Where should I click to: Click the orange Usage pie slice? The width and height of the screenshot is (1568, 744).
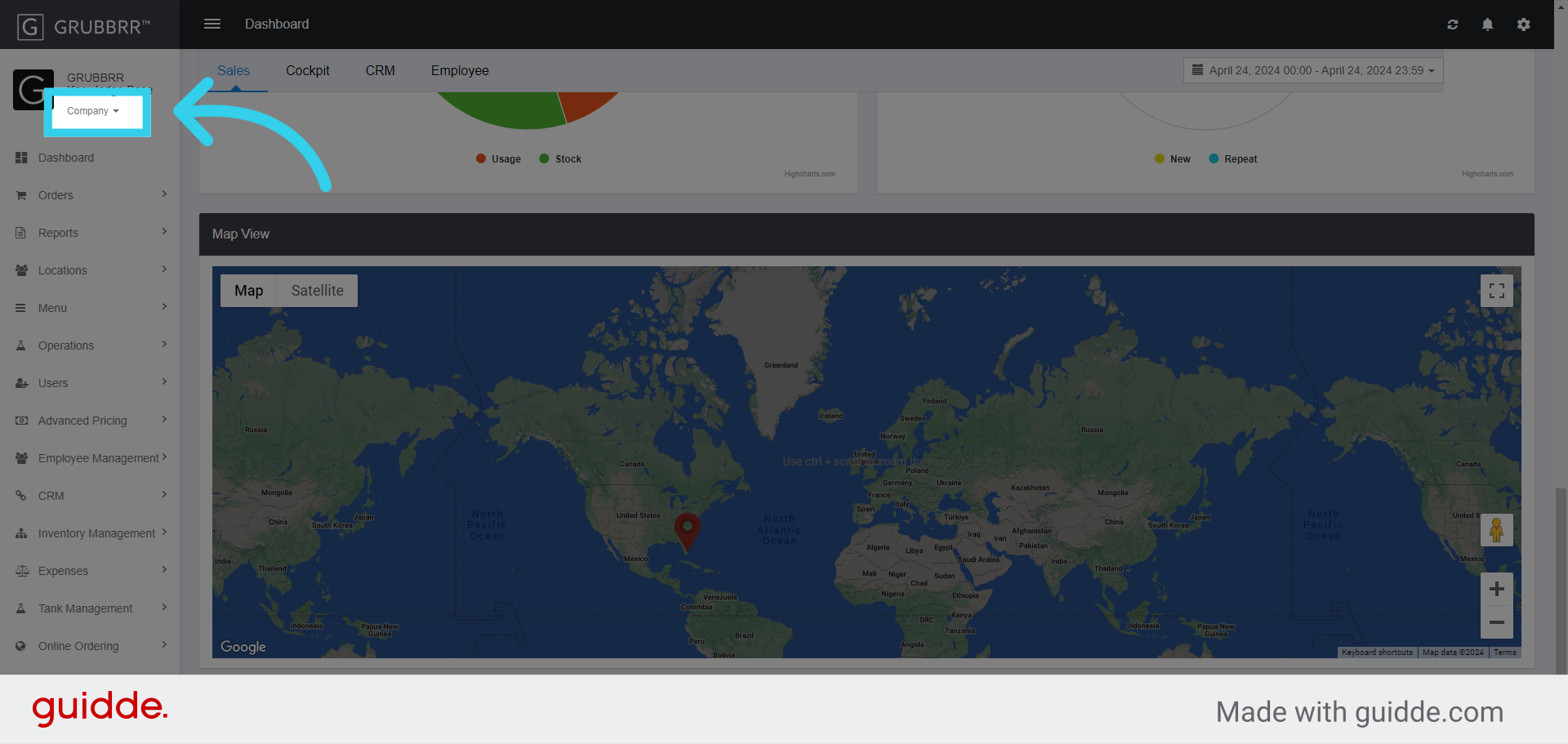[584, 104]
